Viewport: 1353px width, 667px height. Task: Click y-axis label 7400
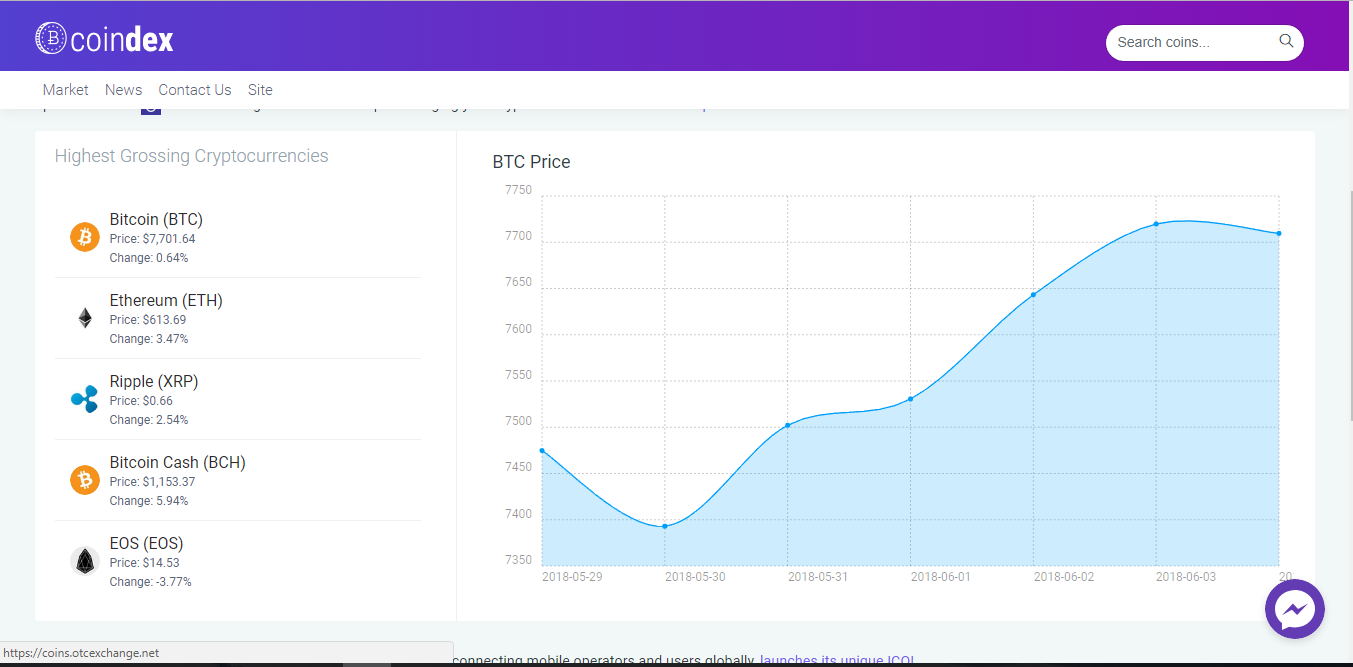[x=519, y=514]
